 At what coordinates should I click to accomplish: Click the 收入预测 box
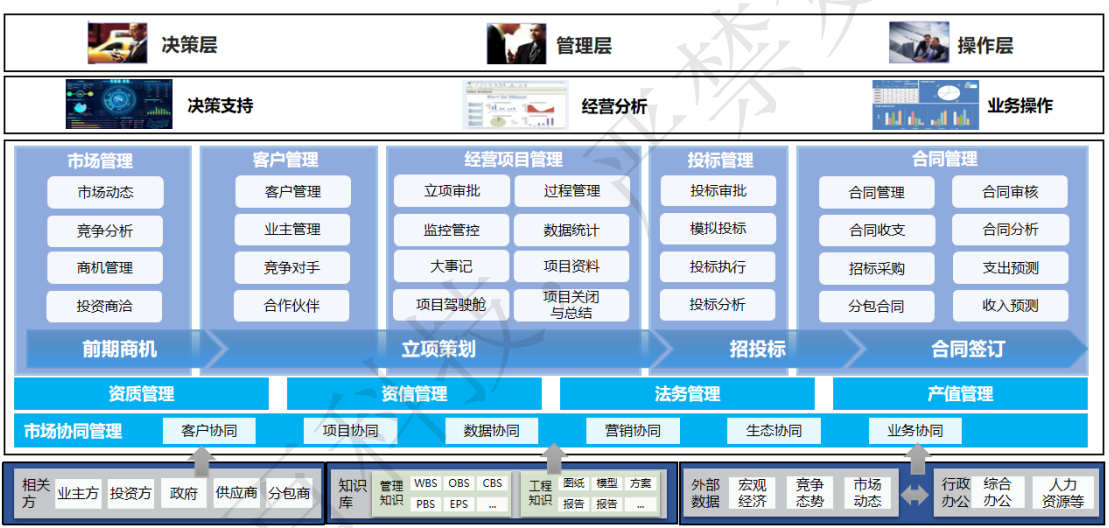tap(1010, 306)
